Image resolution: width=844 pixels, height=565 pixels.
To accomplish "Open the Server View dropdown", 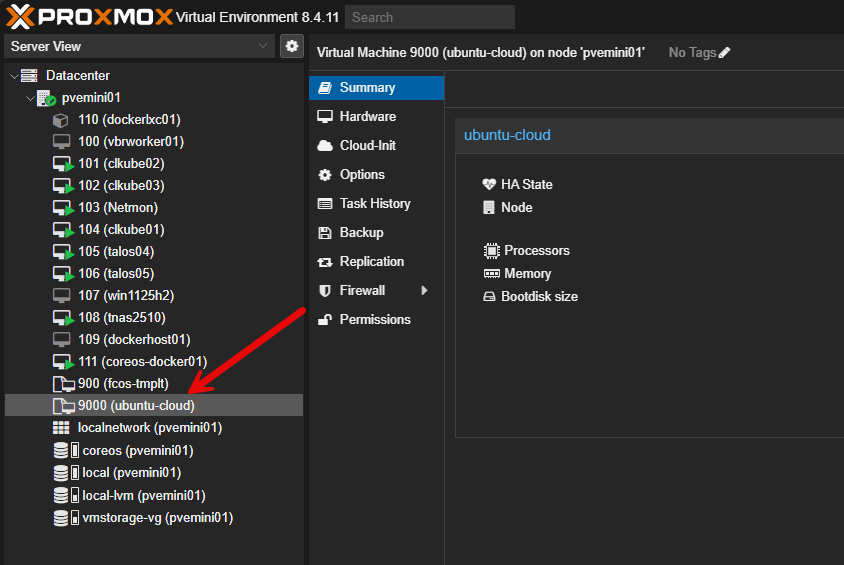I will tap(139, 46).
